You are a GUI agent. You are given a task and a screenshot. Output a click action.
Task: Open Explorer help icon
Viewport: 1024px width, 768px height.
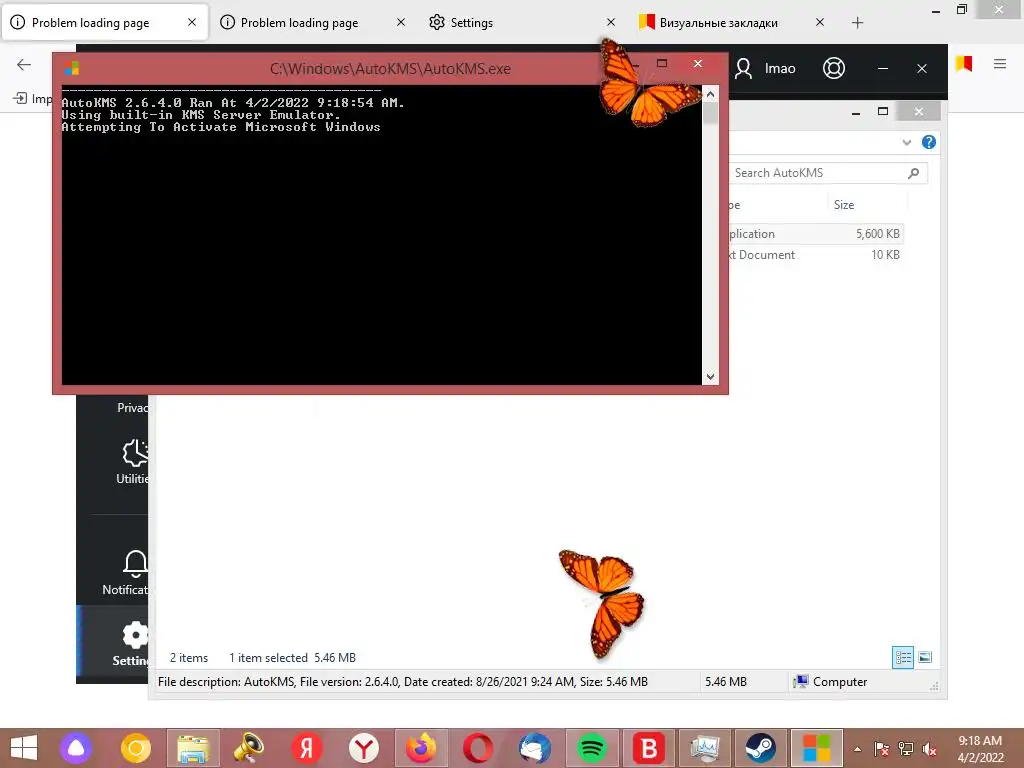pos(929,142)
